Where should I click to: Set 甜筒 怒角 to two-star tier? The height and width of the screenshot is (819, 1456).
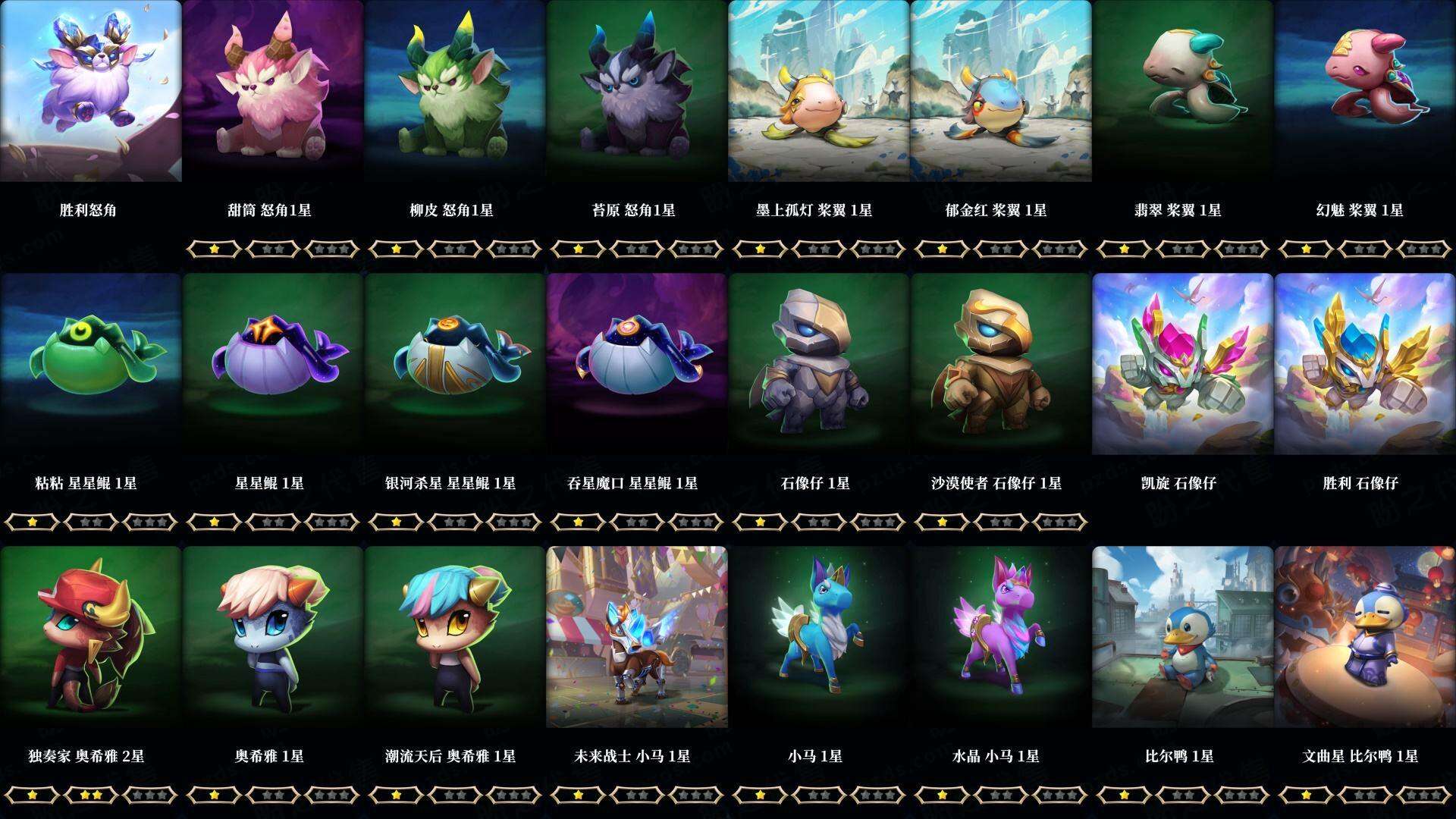273,249
